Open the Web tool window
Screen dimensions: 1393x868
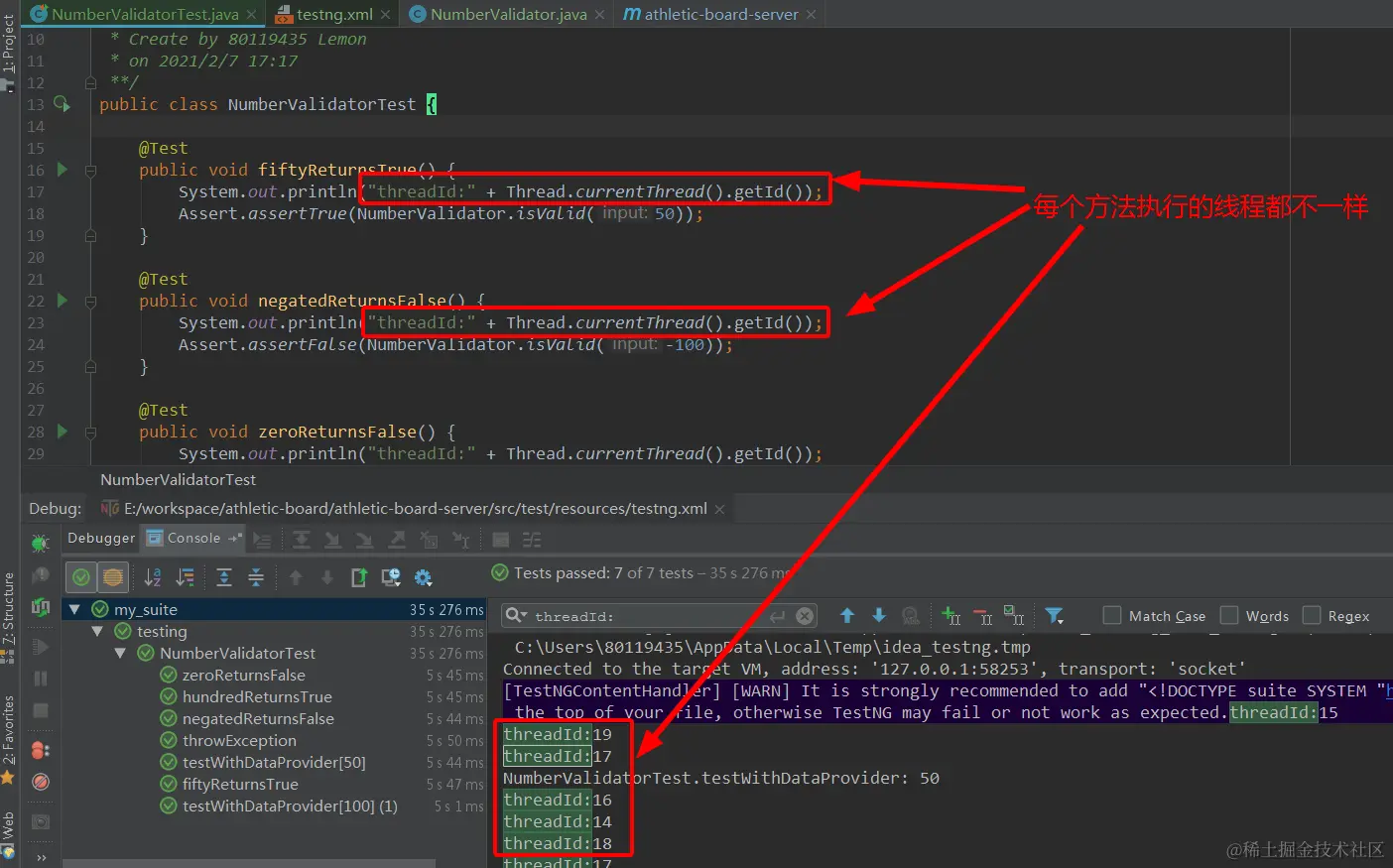click(x=9, y=834)
